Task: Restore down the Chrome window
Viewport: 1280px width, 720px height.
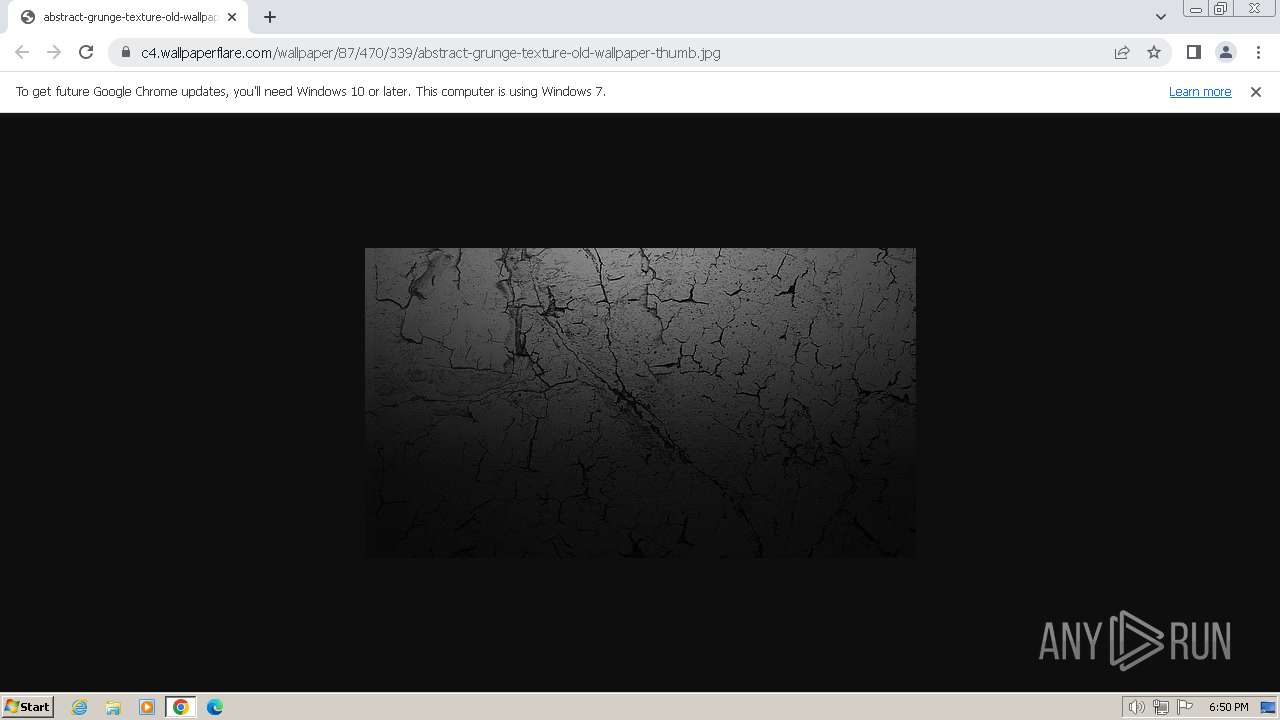Action: [1220, 9]
